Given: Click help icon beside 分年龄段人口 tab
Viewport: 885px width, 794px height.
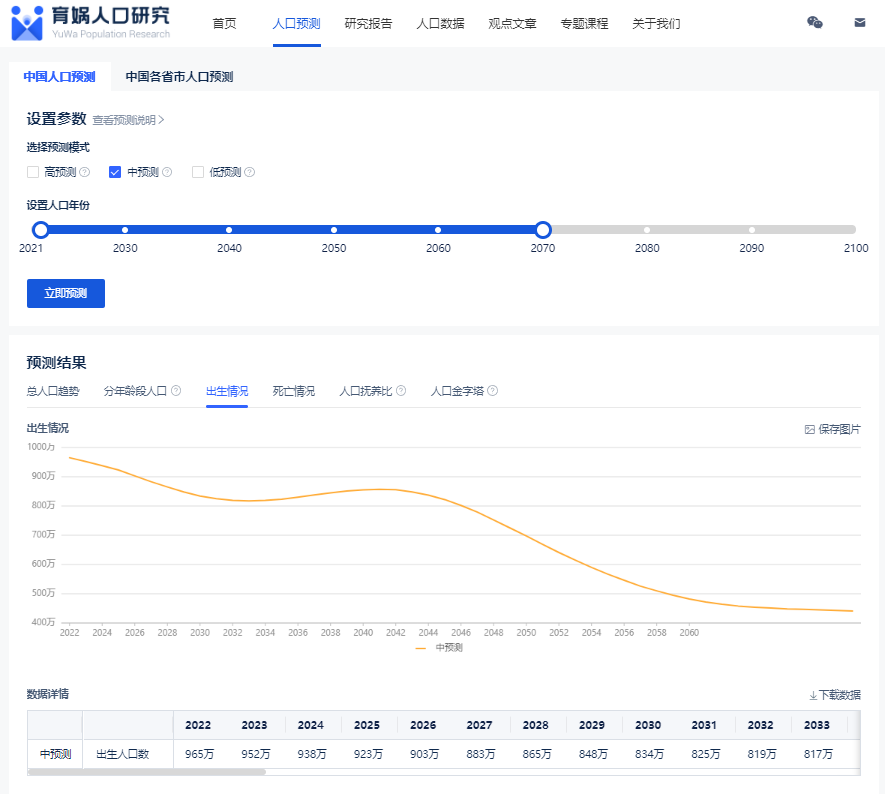Looking at the screenshot, I should [176, 391].
